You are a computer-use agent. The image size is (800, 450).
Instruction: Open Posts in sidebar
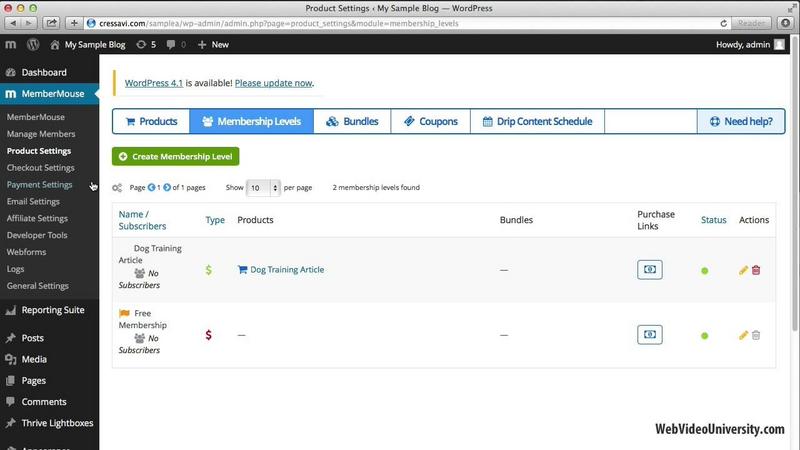coord(32,338)
